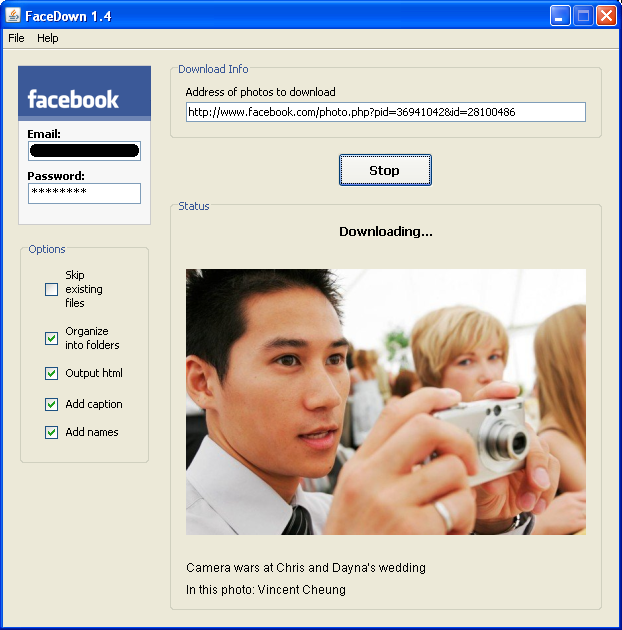Focus the Password input field
Image resolution: width=622 pixels, height=630 pixels.
(x=84, y=193)
